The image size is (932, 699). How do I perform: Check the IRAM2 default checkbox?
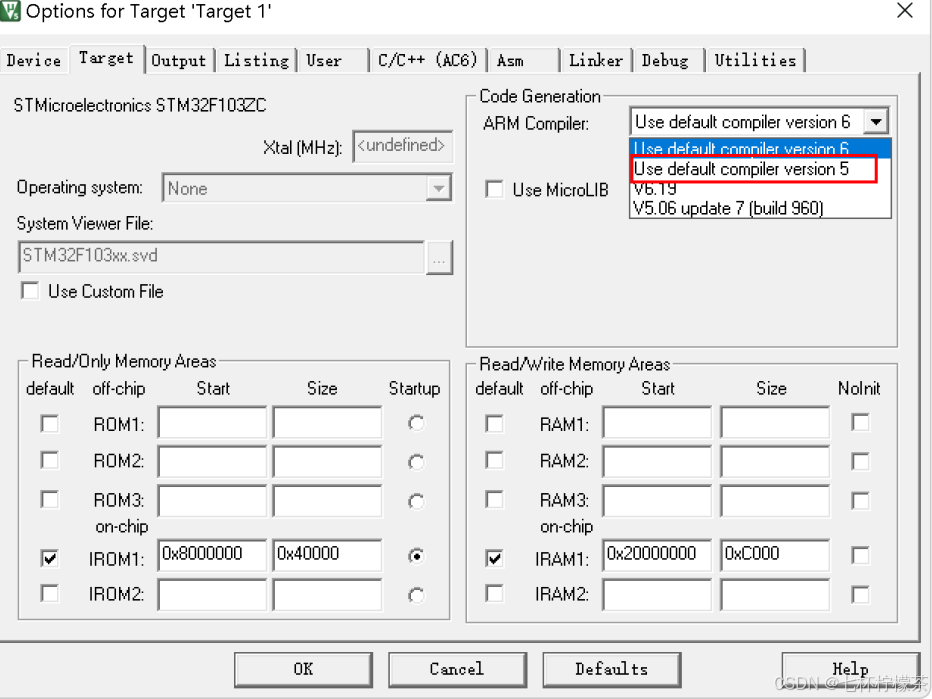point(495,593)
